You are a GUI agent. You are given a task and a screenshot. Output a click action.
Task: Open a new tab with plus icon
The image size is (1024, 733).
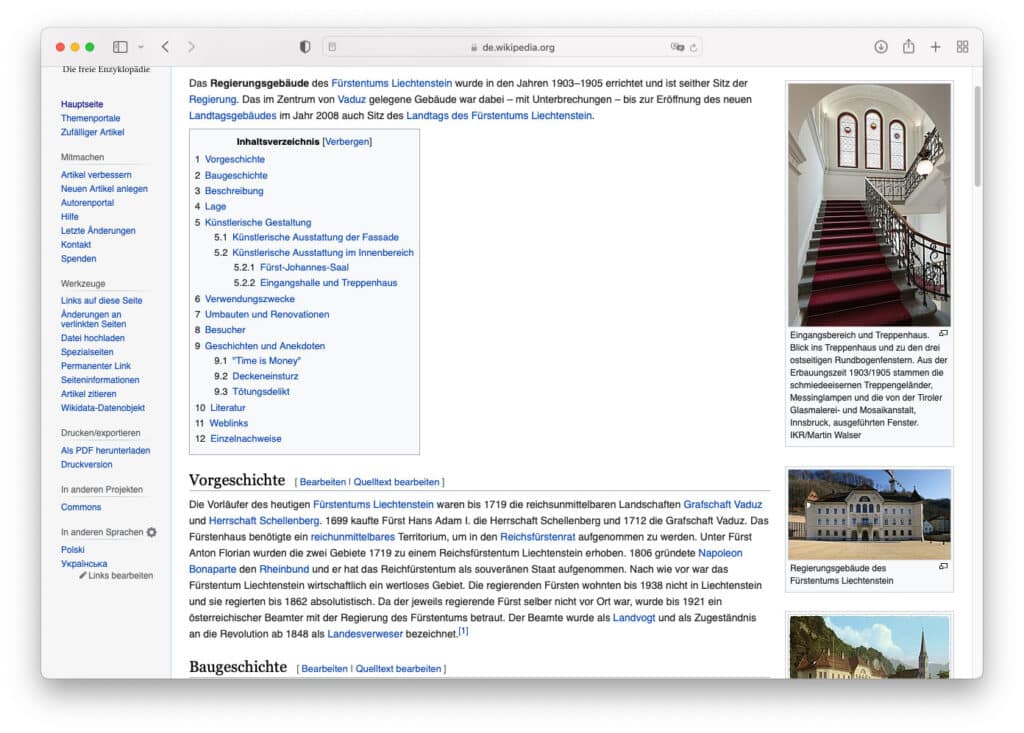pyautogui.click(x=935, y=47)
